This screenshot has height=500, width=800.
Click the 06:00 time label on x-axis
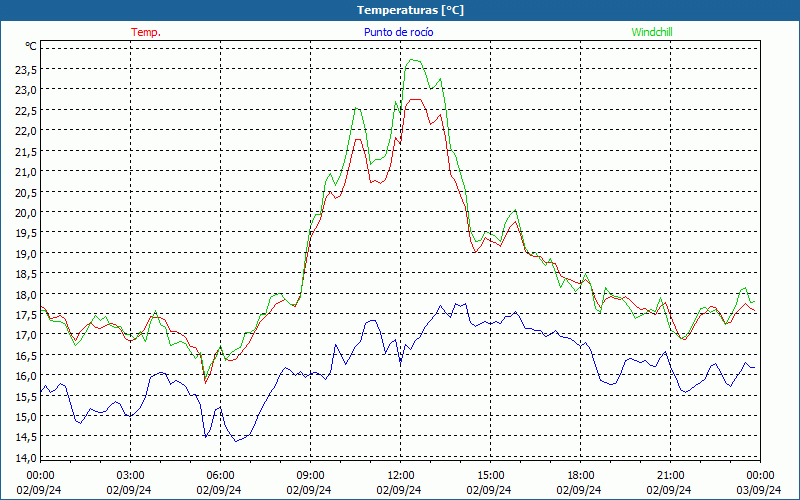coord(220,476)
